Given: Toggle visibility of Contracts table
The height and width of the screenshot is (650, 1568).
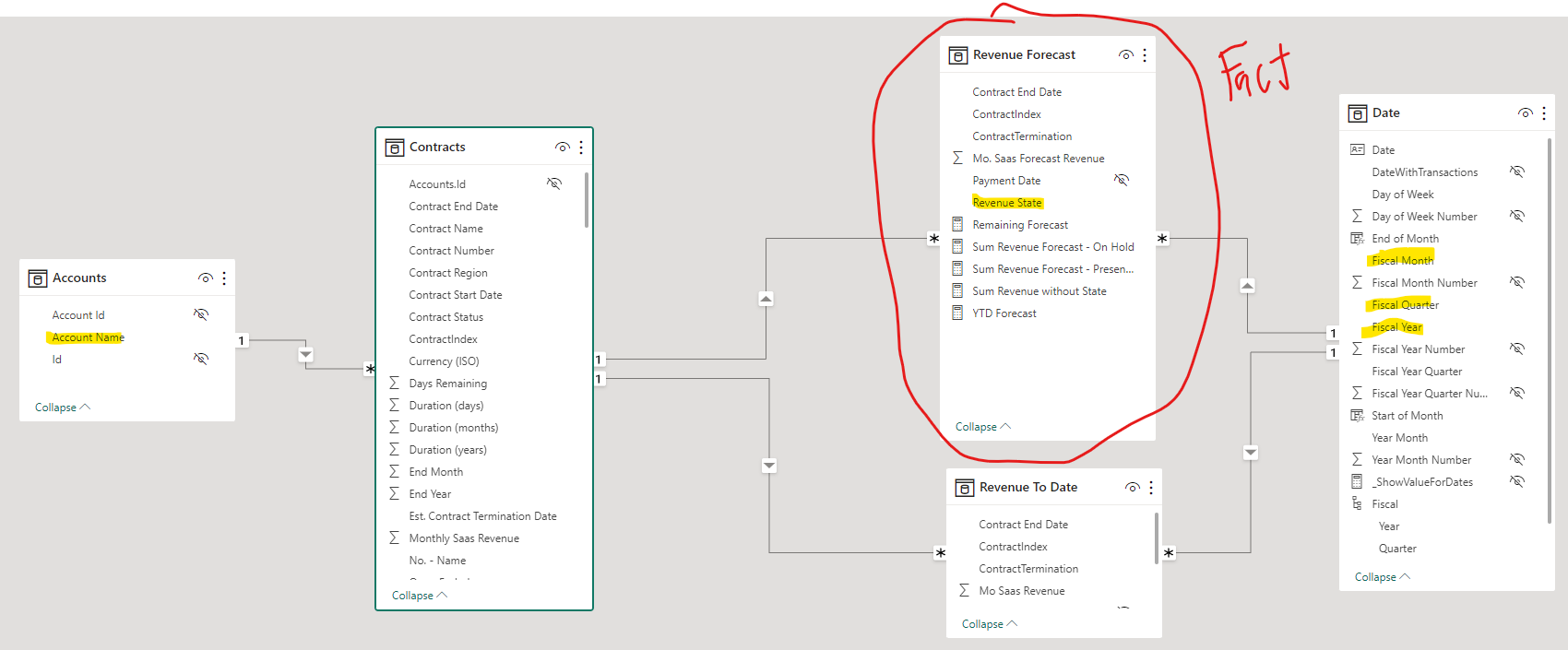Looking at the screenshot, I should click(563, 147).
